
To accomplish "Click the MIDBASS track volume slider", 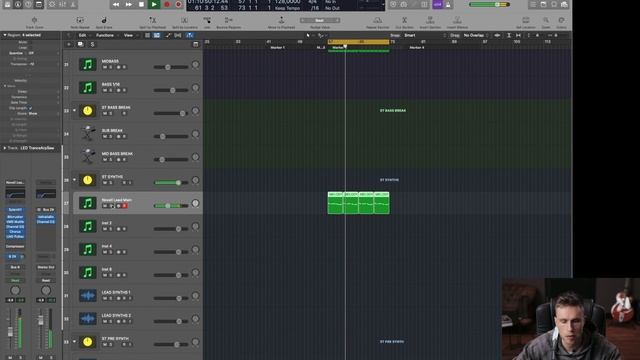I will 171,67.
